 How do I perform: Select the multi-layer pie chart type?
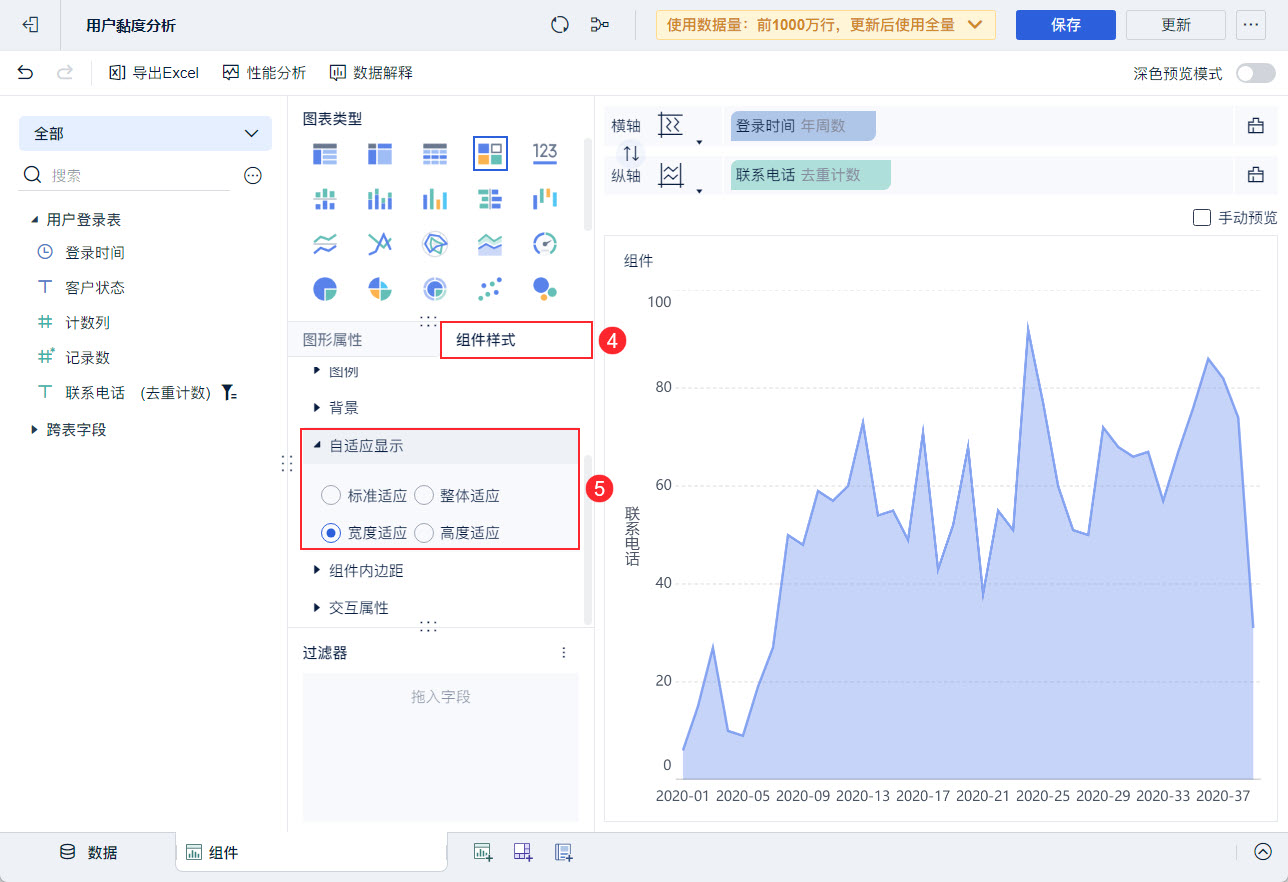(x=434, y=289)
